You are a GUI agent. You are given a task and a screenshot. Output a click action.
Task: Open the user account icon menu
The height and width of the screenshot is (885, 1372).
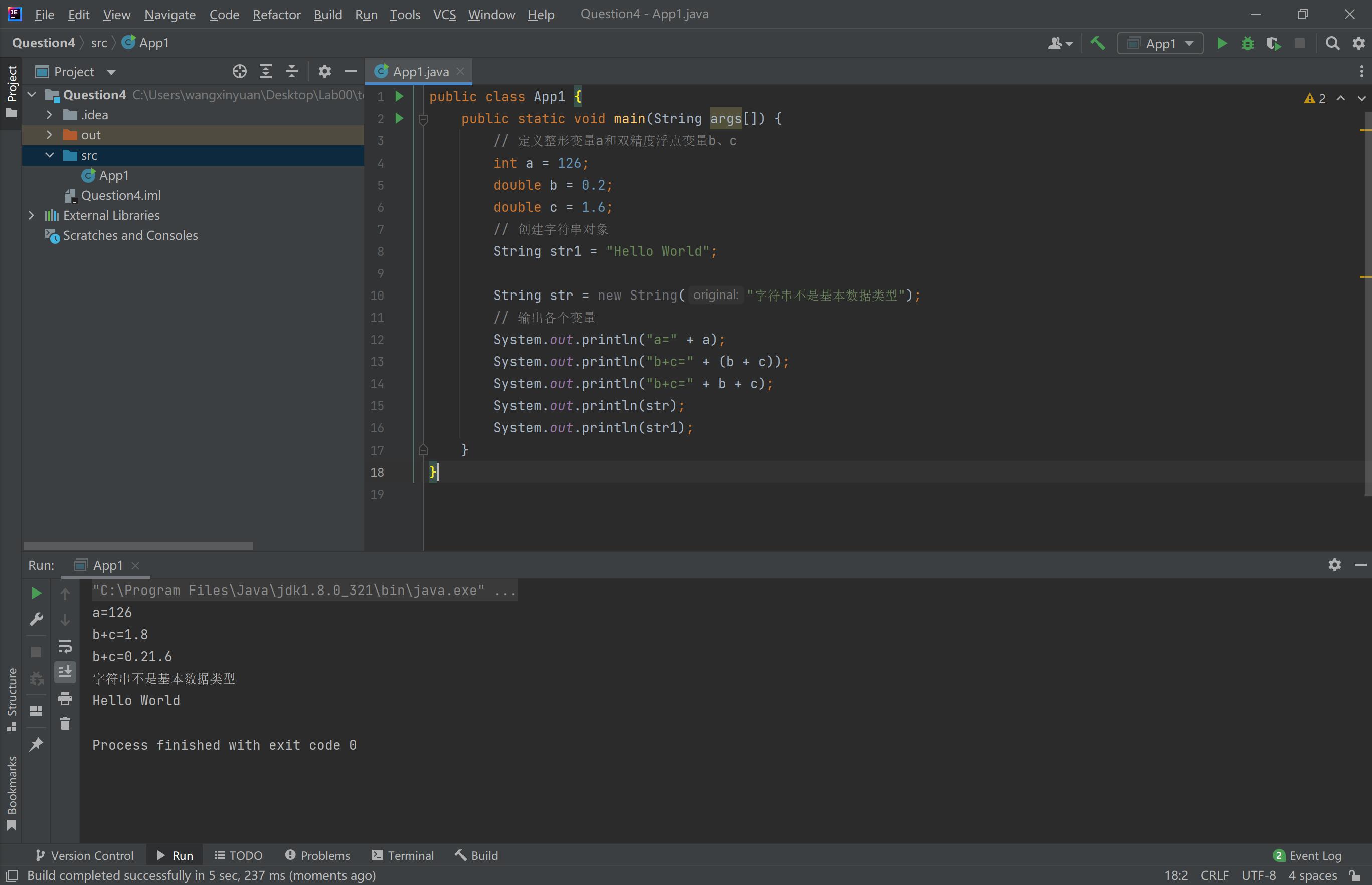point(1060,44)
